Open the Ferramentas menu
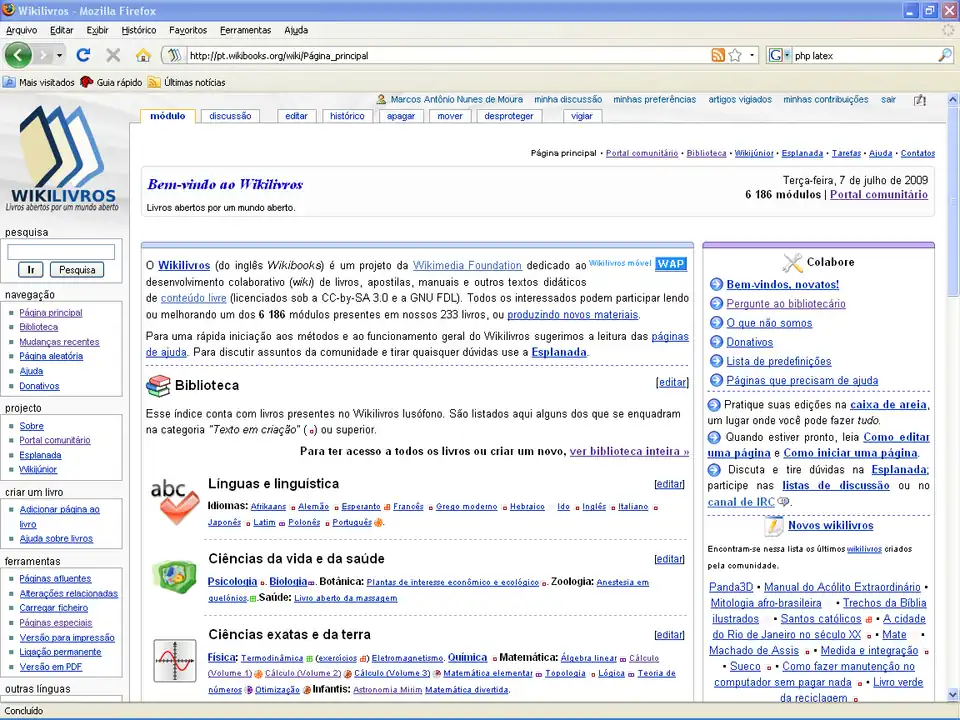960x720 pixels. coord(245,30)
